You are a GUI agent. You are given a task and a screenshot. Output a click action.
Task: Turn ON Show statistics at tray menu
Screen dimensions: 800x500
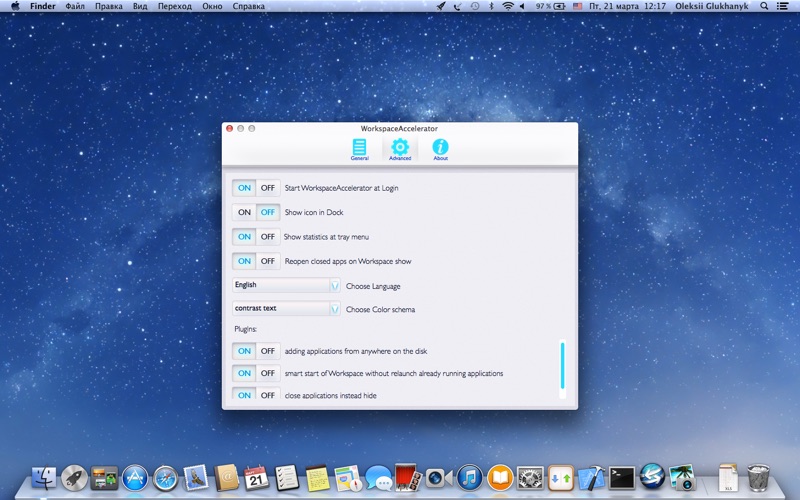(244, 237)
